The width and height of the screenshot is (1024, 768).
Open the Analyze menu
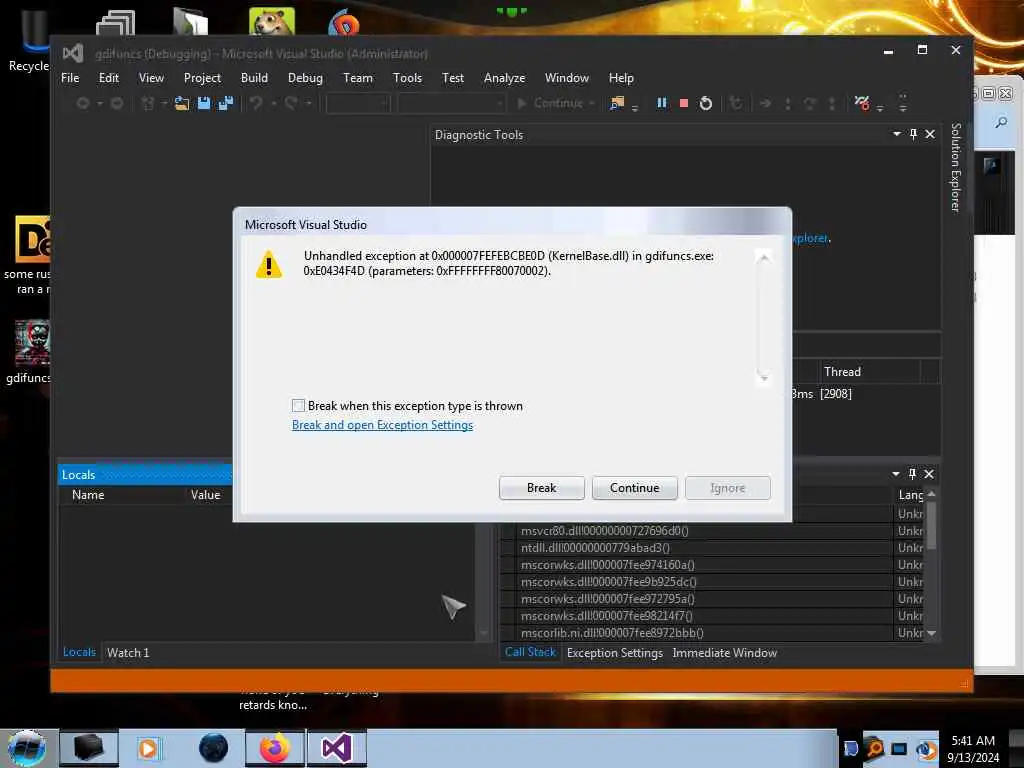(504, 78)
